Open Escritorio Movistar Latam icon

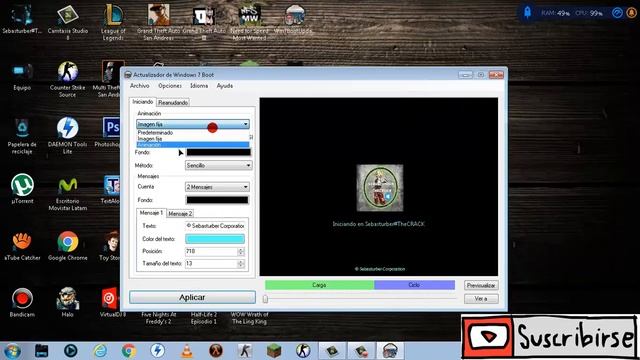click(68, 193)
